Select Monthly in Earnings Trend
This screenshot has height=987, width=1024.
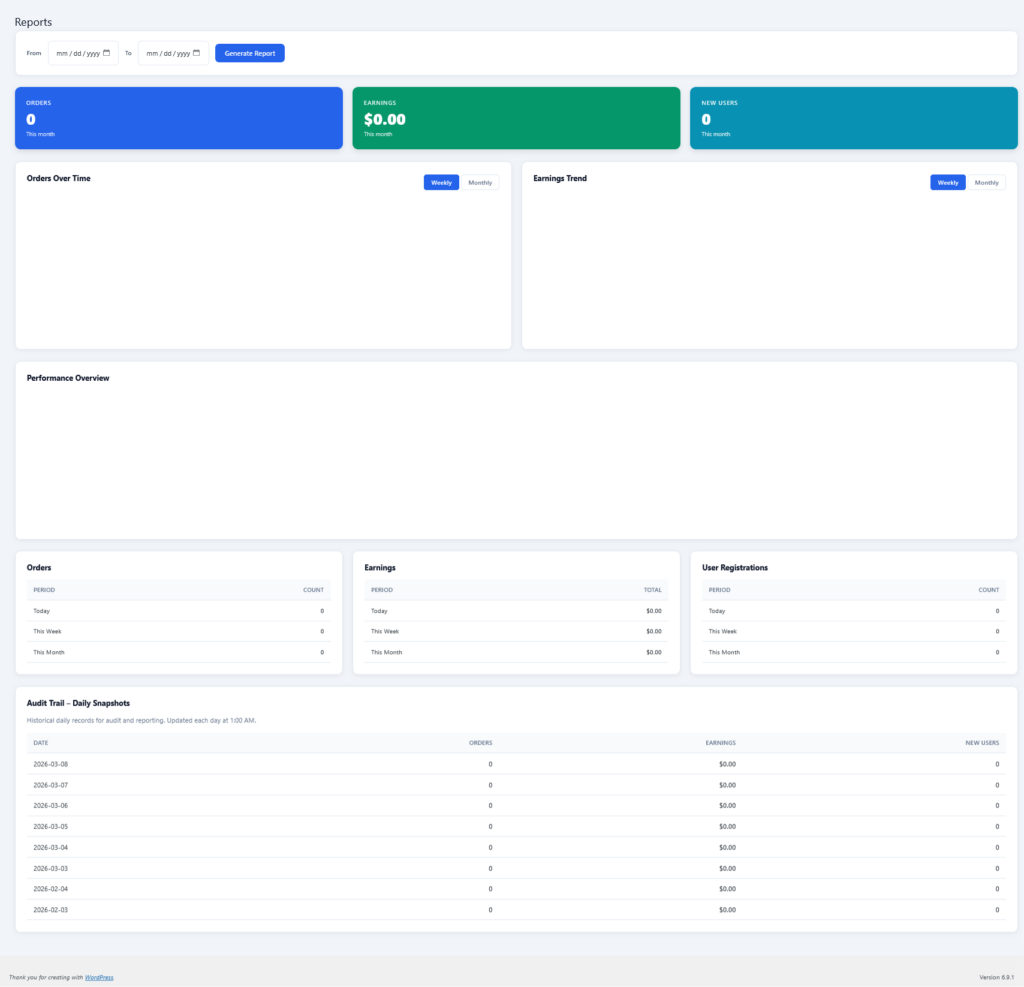(x=986, y=183)
